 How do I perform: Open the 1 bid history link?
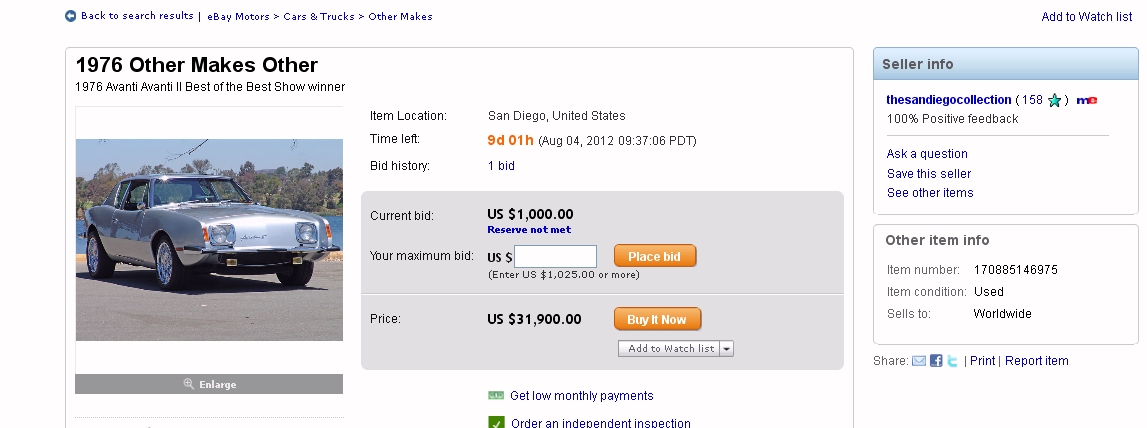(x=501, y=166)
